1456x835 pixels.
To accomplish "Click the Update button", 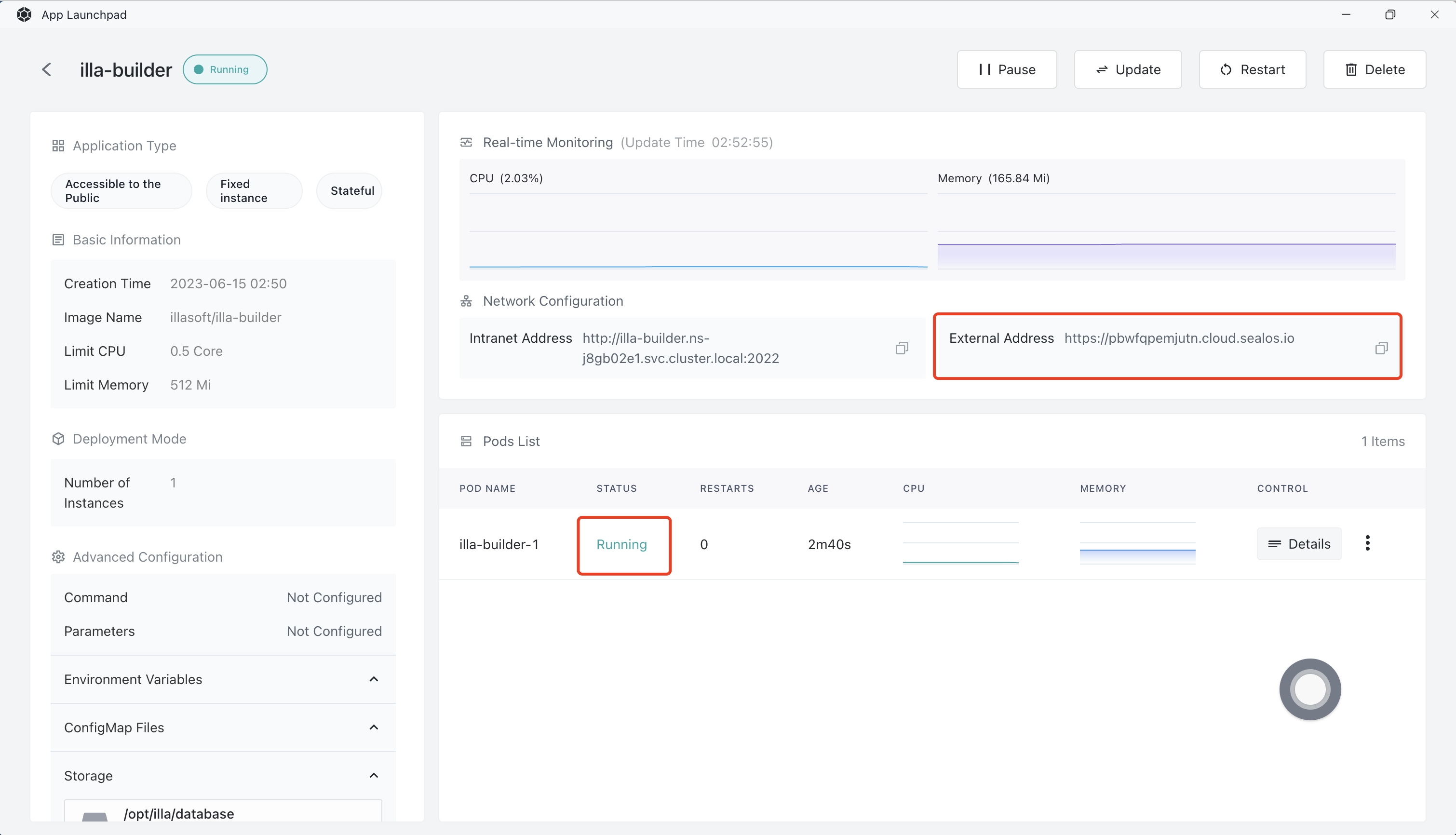I will pos(1127,69).
